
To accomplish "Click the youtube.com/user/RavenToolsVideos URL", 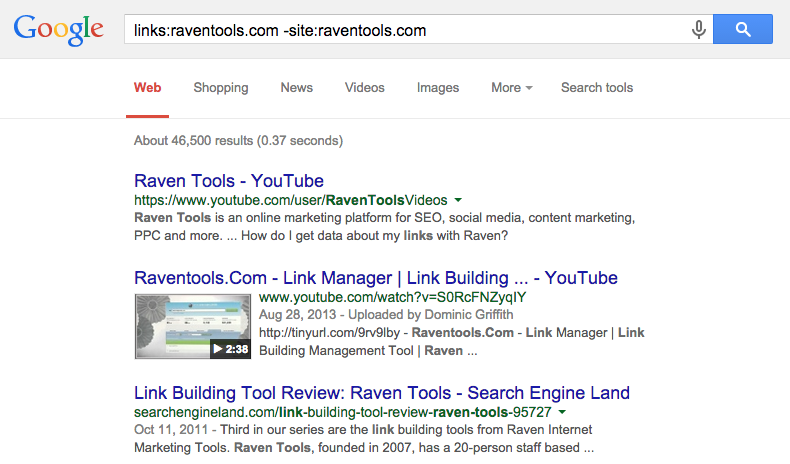I will pyautogui.click(x=291, y=201).
